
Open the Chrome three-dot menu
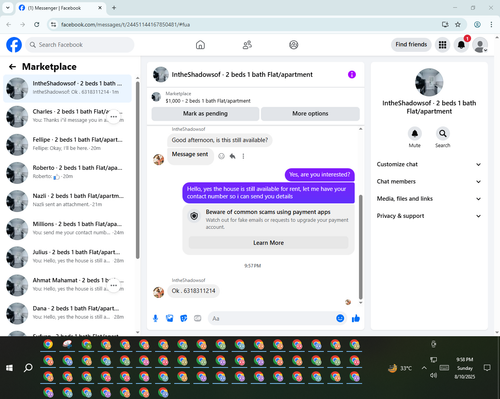(491, 24)
